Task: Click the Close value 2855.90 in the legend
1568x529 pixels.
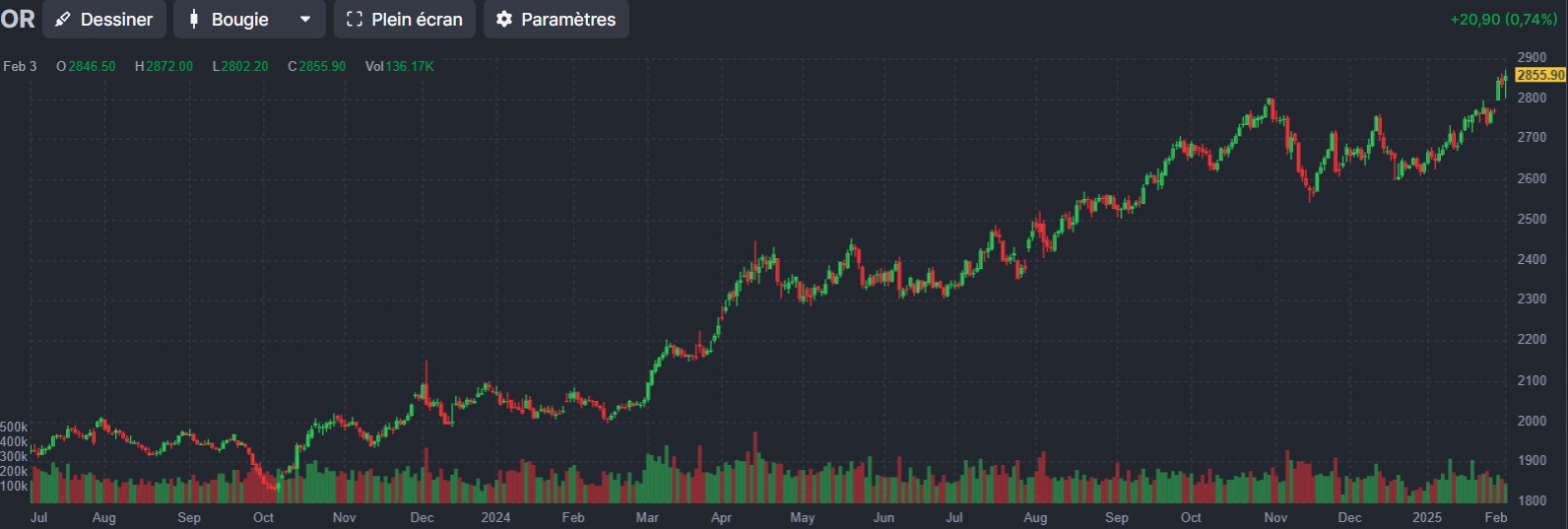Action: click(x=322, y=66)
